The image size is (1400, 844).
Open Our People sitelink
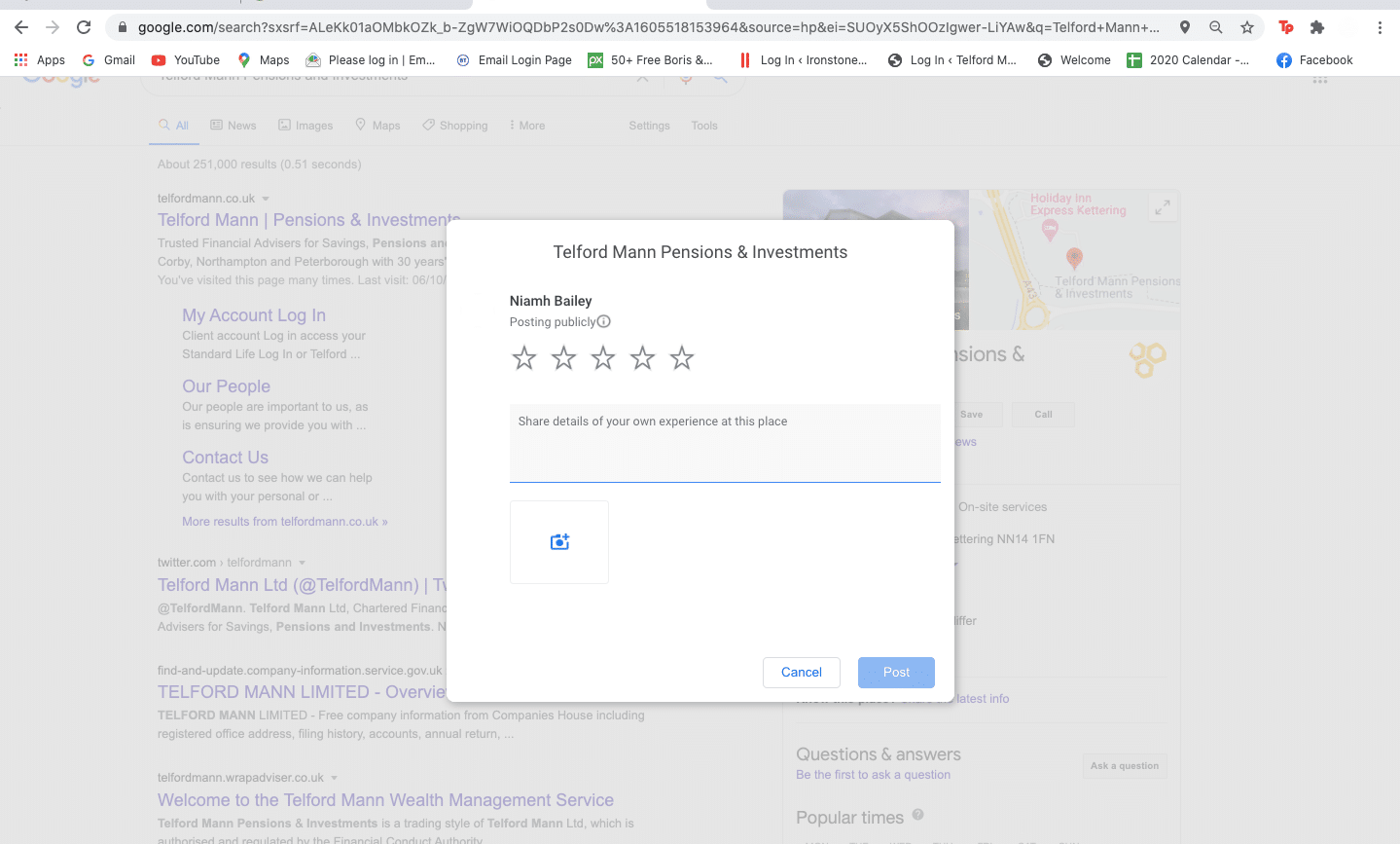[227, 386]
